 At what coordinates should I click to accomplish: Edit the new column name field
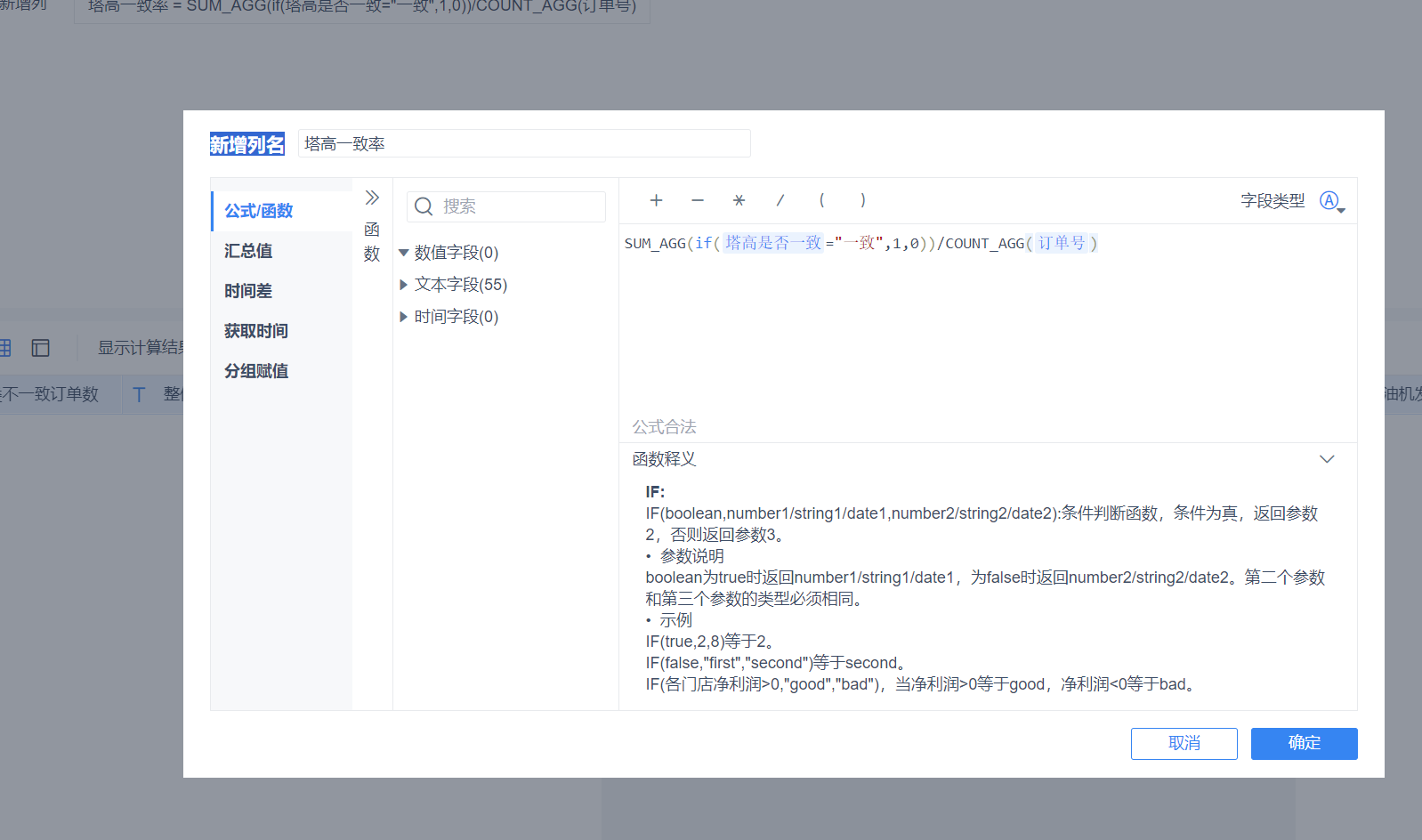click(524, 143)
